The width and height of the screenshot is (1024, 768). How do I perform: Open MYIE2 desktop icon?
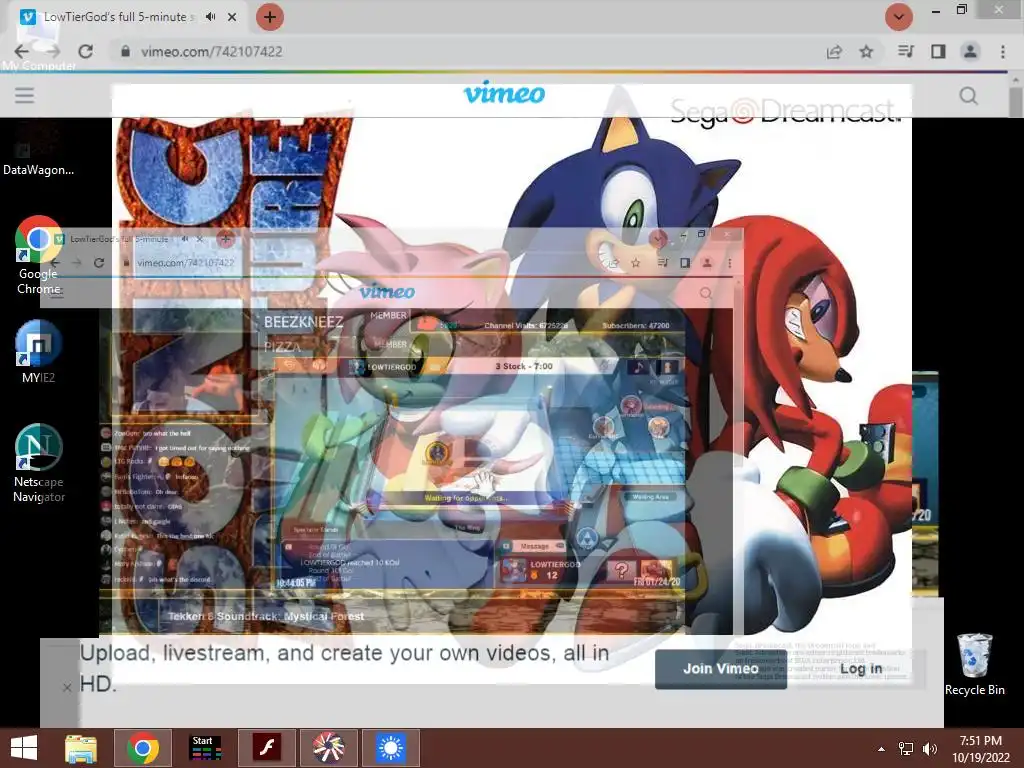tap(38, 352)
